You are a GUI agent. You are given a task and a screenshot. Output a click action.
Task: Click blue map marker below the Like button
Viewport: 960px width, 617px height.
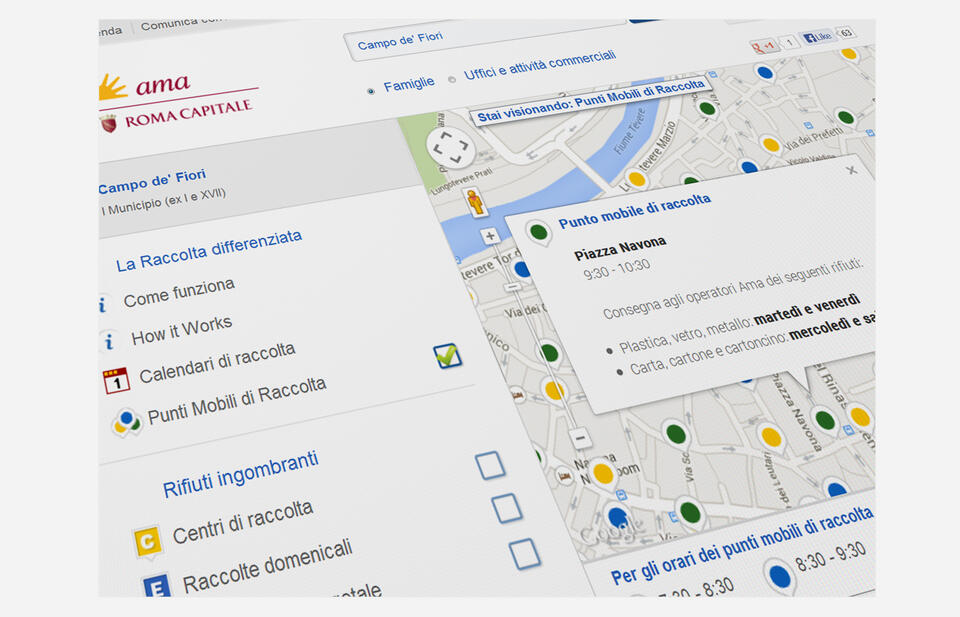765,74
